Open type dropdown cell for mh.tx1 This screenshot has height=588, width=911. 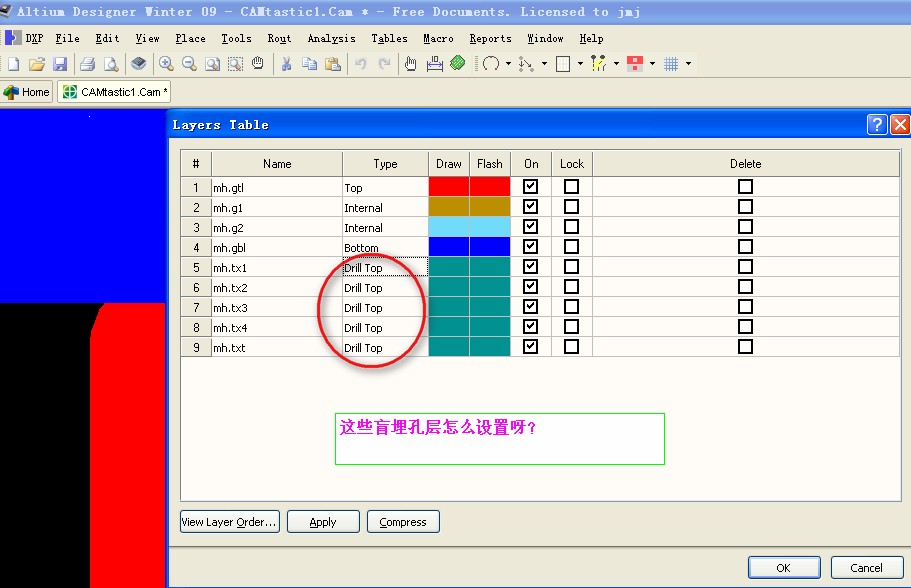pos(385,267)
